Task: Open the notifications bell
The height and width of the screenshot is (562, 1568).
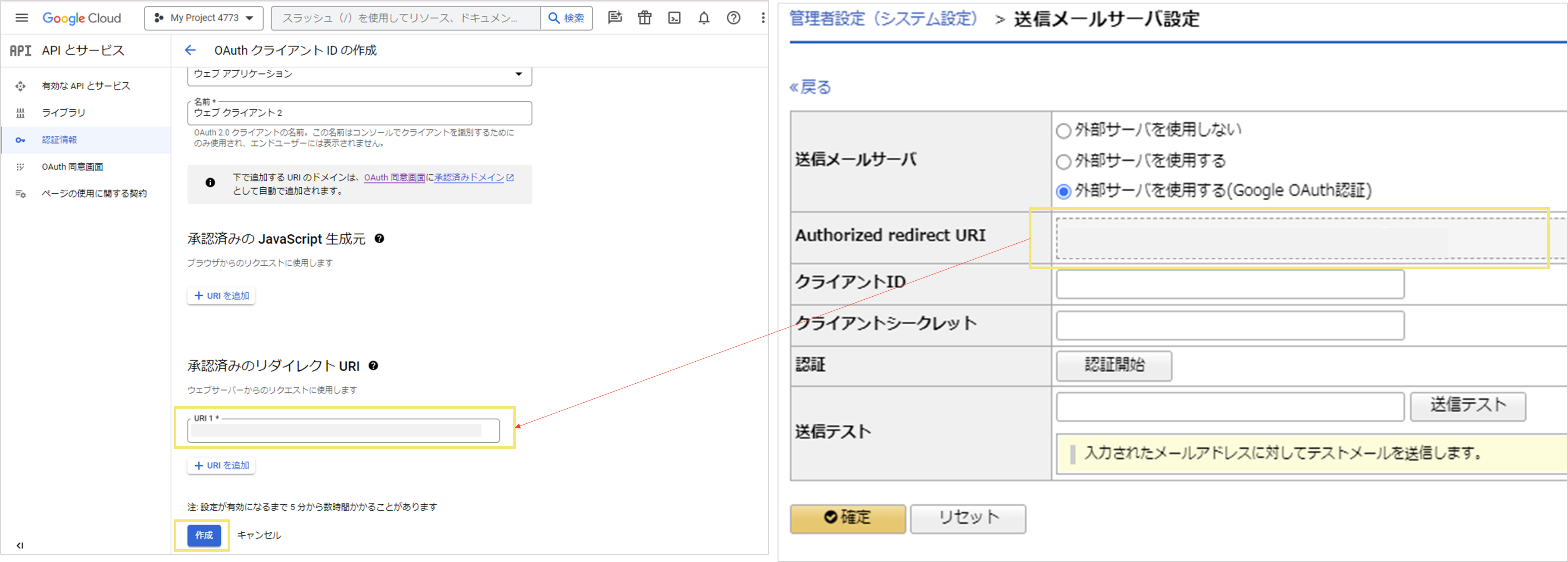Action: [x=704, y=18]
